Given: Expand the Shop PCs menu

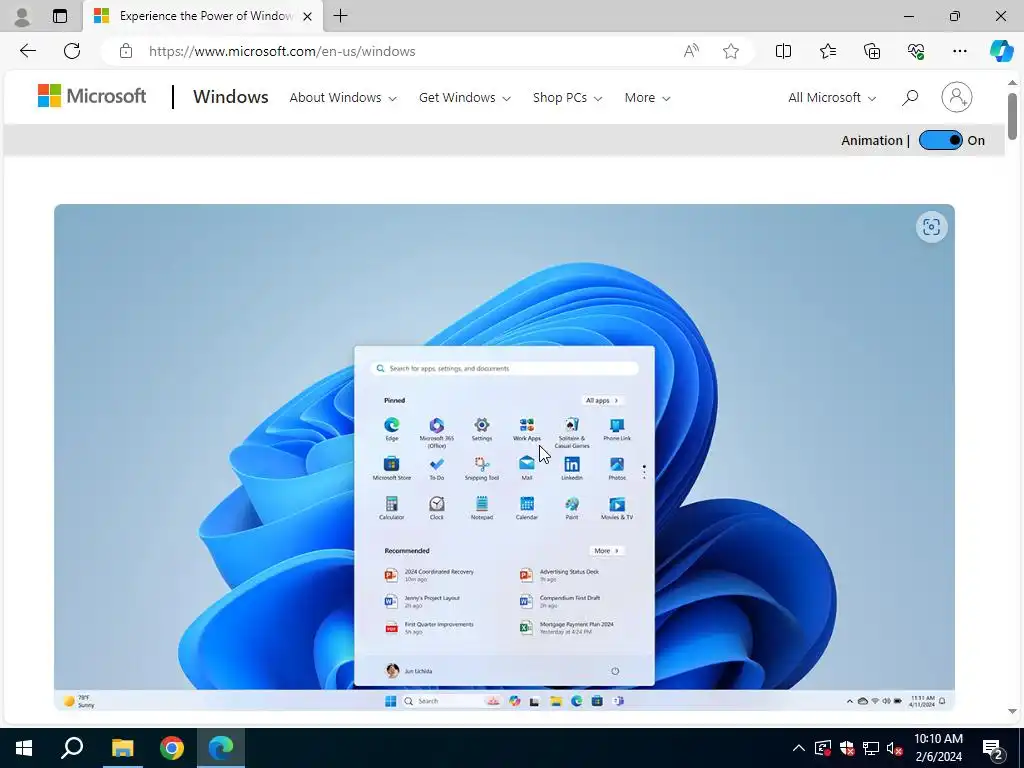Looking at the screenshot, I should (567, 97).
